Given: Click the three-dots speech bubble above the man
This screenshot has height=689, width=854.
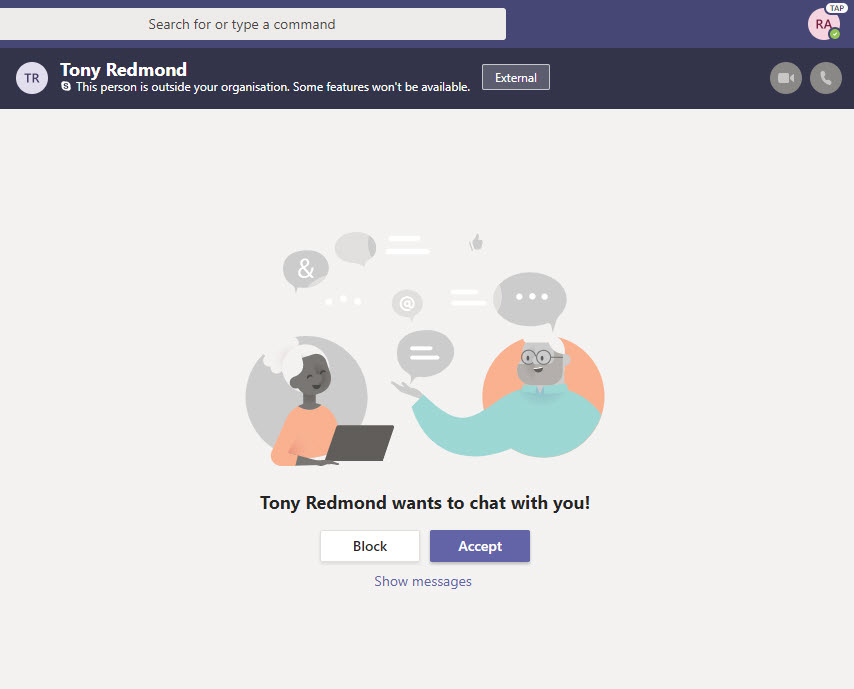Looking at the screenshot, I should pos(530,297).
